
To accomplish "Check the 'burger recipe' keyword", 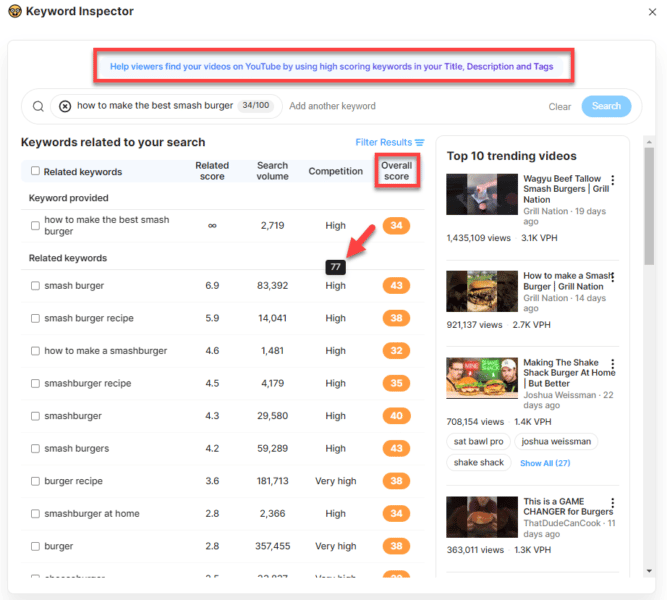I will point(35,481).
